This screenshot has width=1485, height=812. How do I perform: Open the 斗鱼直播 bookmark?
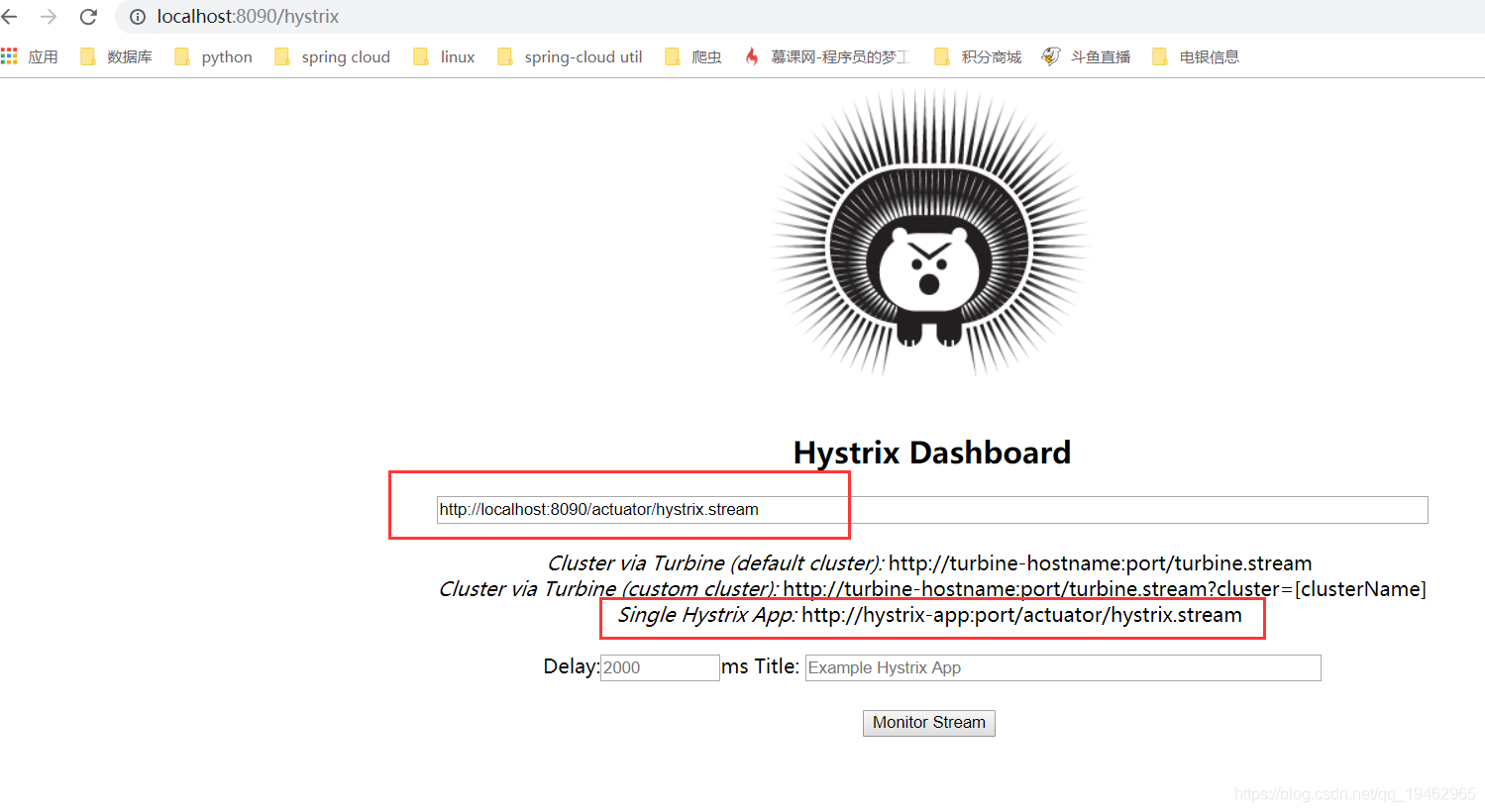pyautogui.click(x=1086, y=56)
